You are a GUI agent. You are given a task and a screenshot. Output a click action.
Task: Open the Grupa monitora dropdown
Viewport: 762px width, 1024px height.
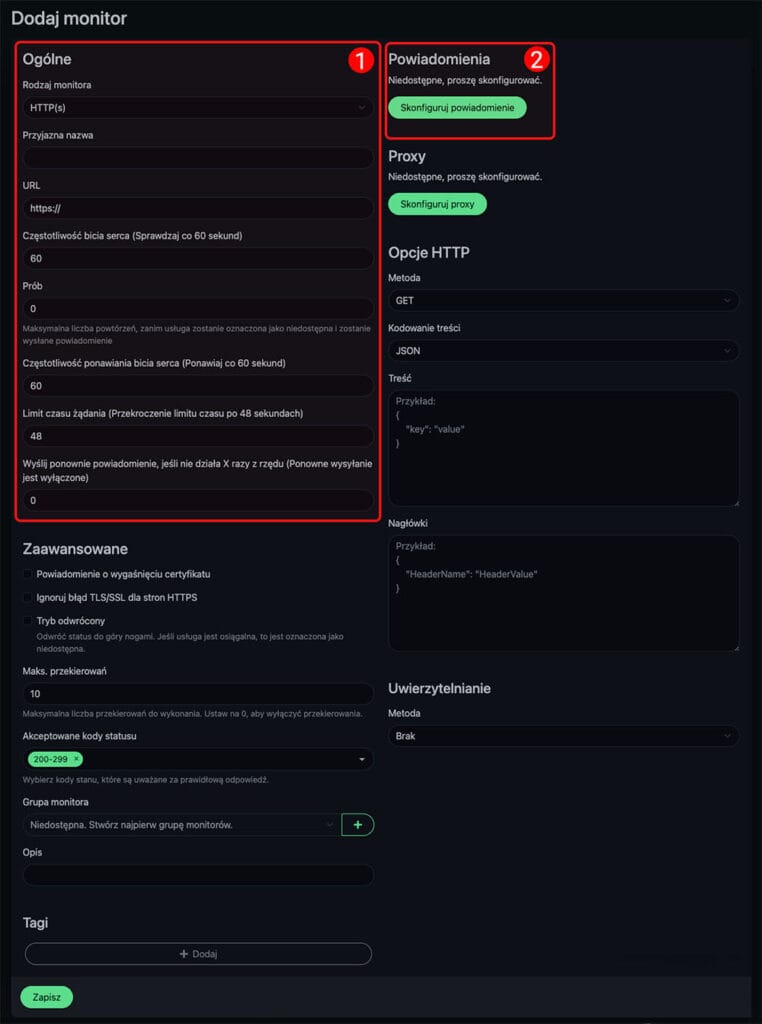181,825
